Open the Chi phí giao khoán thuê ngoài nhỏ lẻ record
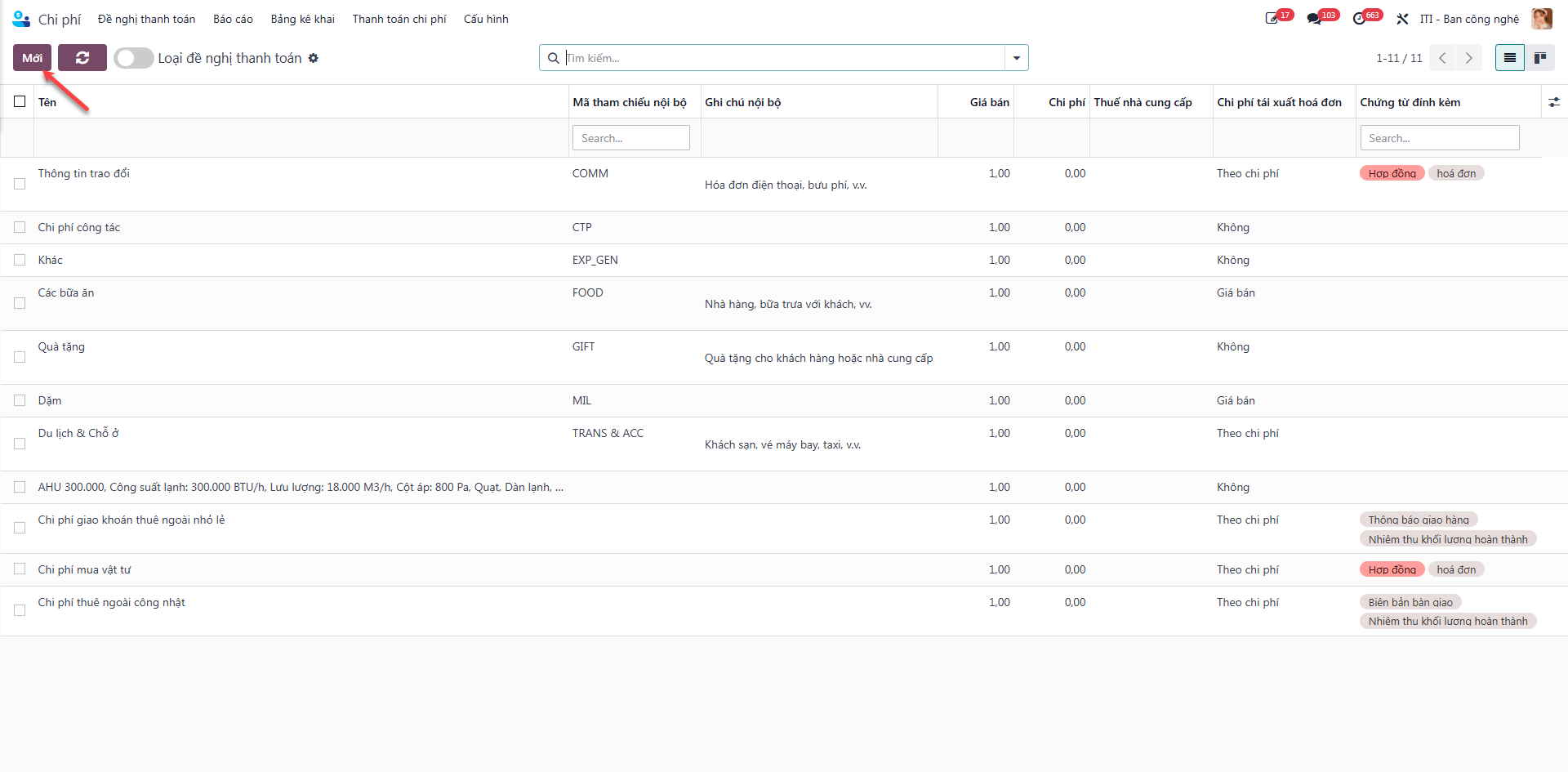This screenshot has width=1568, height=772. [131, 520]
